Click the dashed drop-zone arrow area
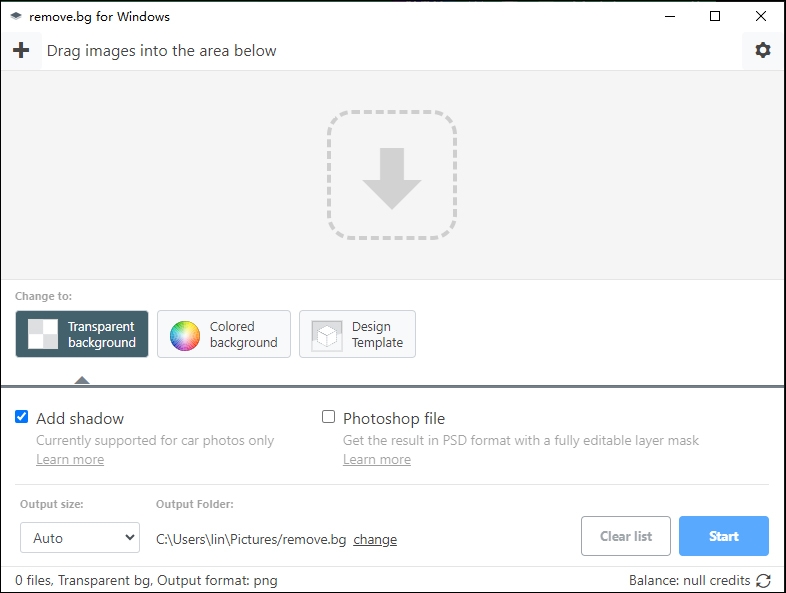Image resolution: width=786 pixels, height=593 pixels. point(391,175)
